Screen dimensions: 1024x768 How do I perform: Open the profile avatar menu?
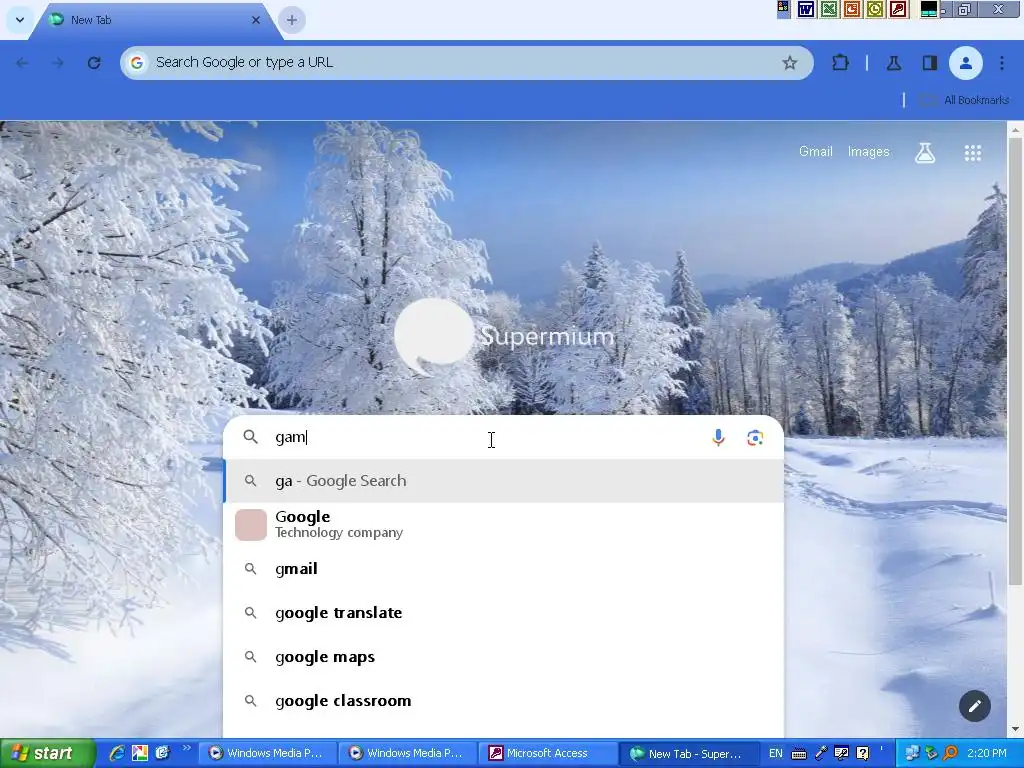(x=965, y=63)
